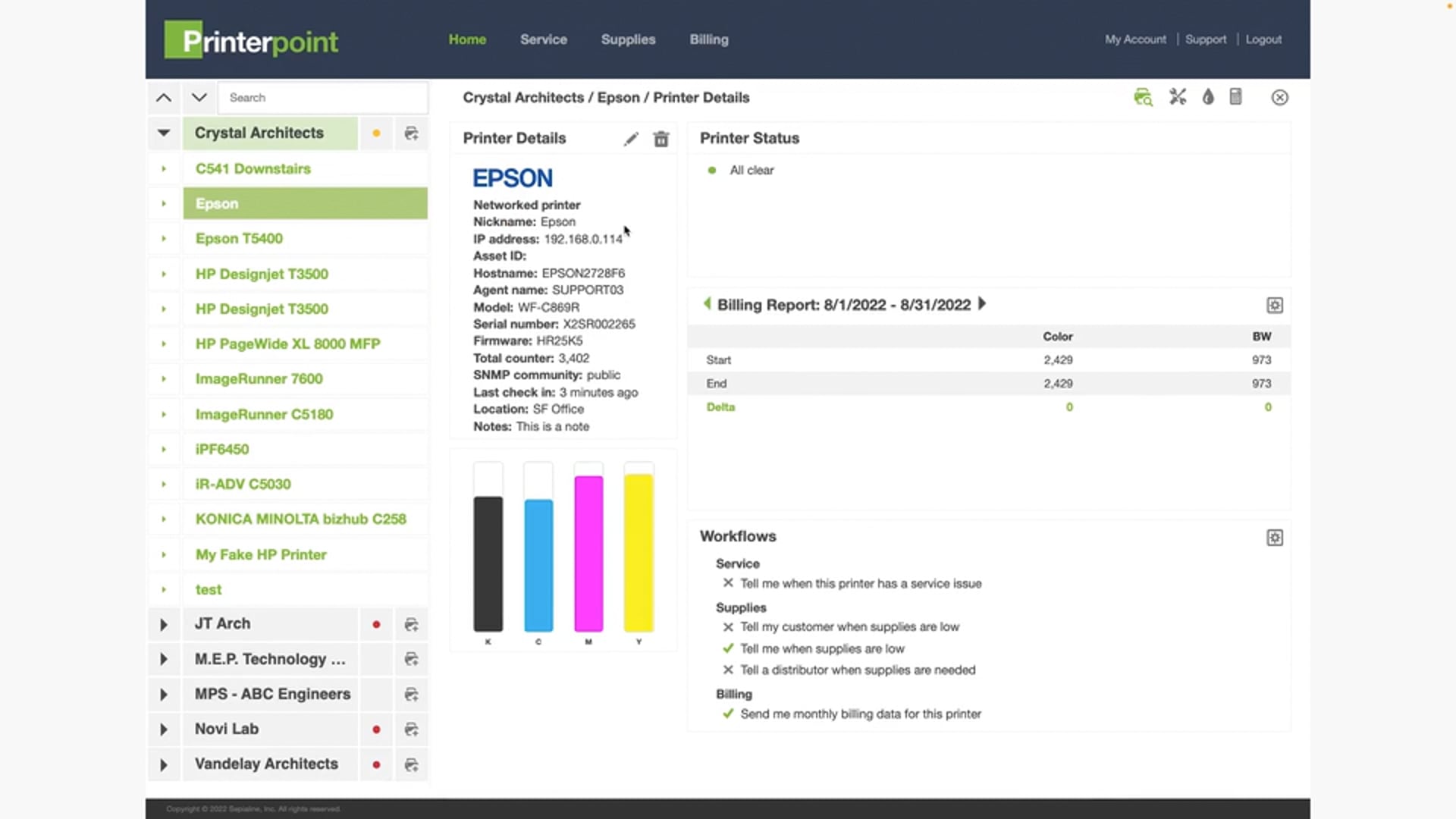
Task: Expand the Novi Lab customer group
Action: click(x=164, y=730)
